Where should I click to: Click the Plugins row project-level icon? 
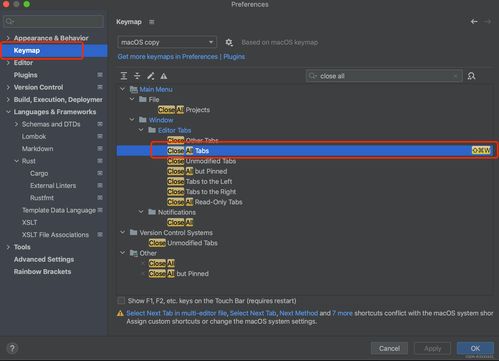click(100, 75)
